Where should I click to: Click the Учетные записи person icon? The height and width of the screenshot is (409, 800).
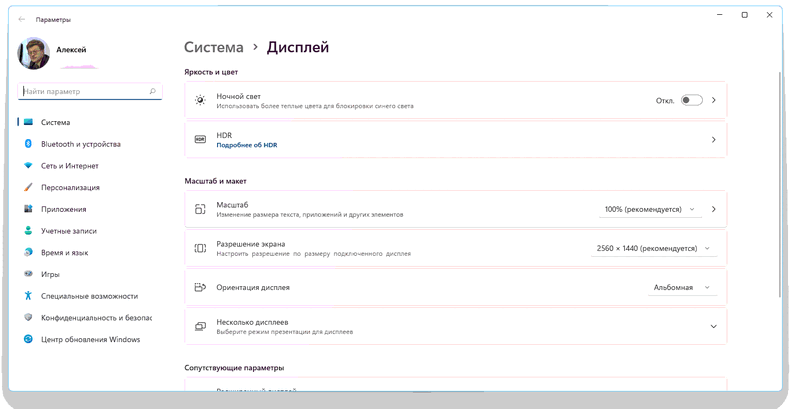(x=29, y=231)
